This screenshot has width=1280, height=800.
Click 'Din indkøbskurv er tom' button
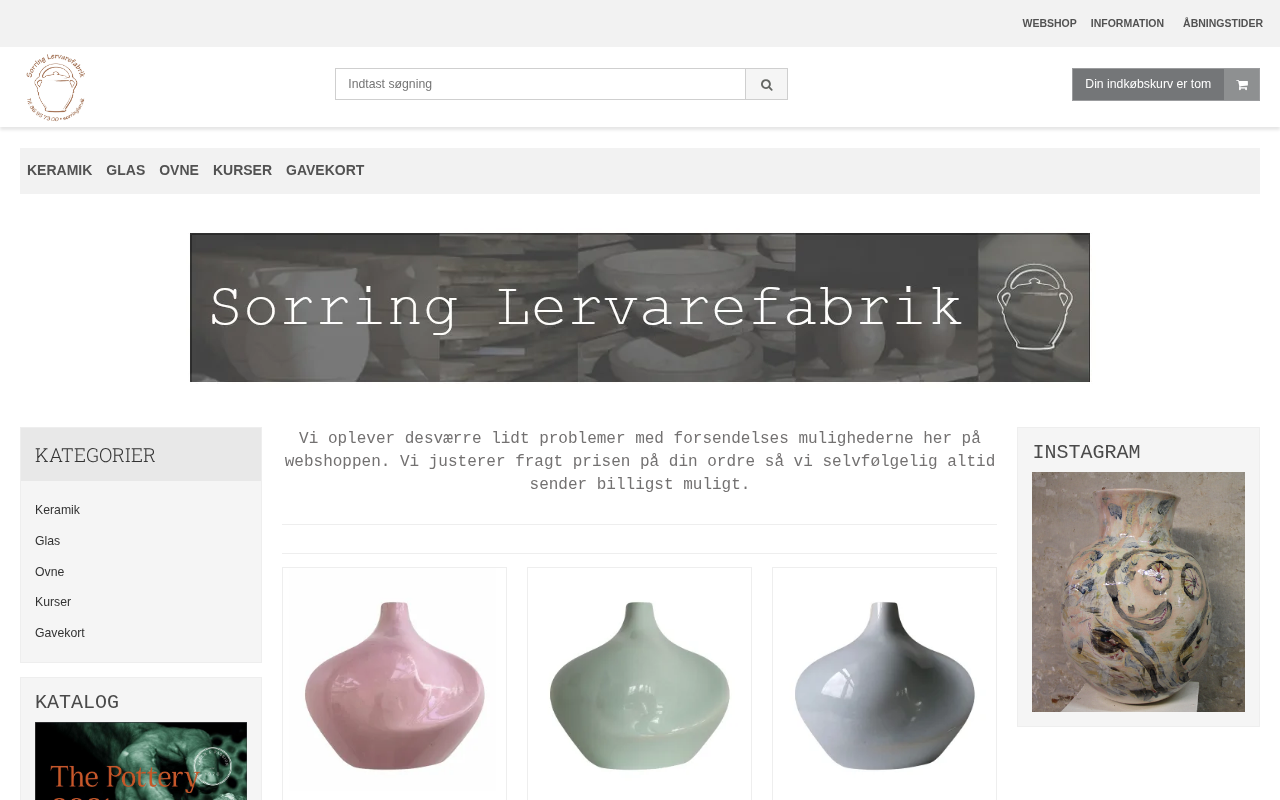[x=1148, y=84]
